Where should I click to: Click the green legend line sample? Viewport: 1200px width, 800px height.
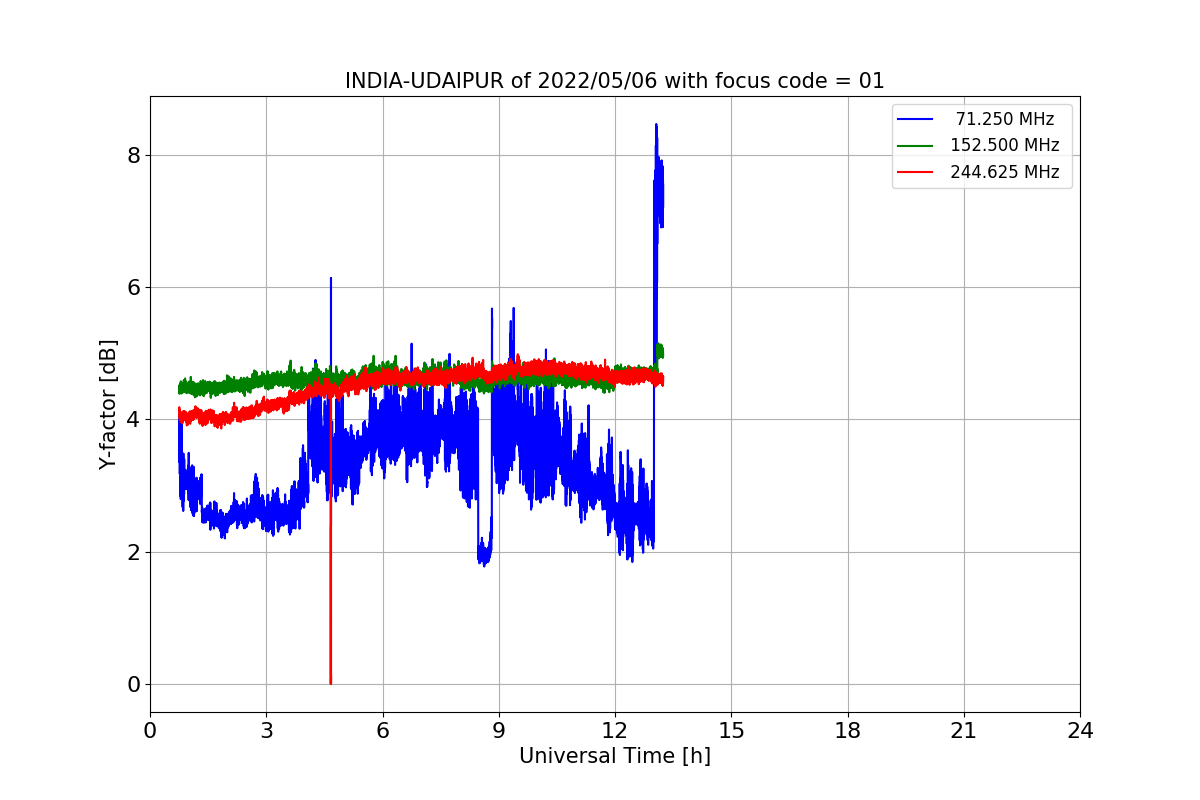(x=915, y=146)
